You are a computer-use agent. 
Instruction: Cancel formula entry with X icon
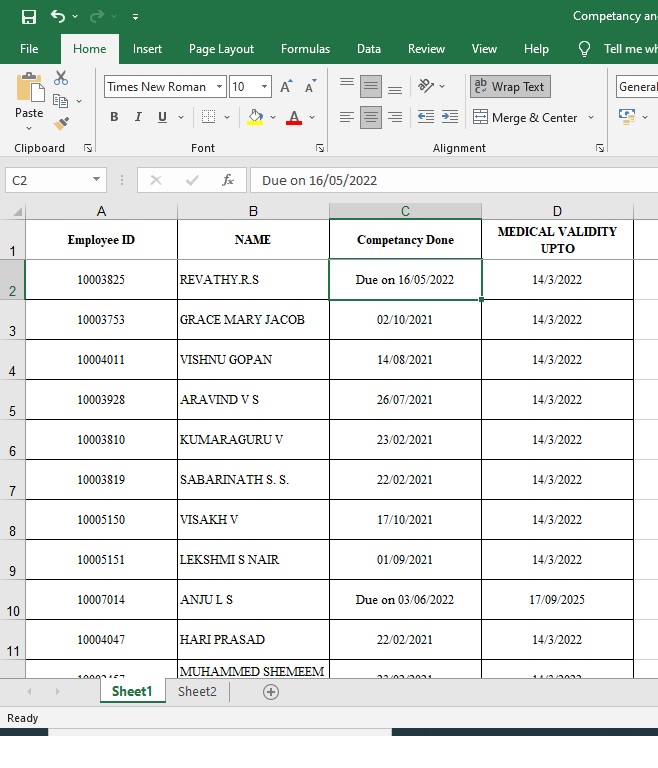tap(156, 180)
